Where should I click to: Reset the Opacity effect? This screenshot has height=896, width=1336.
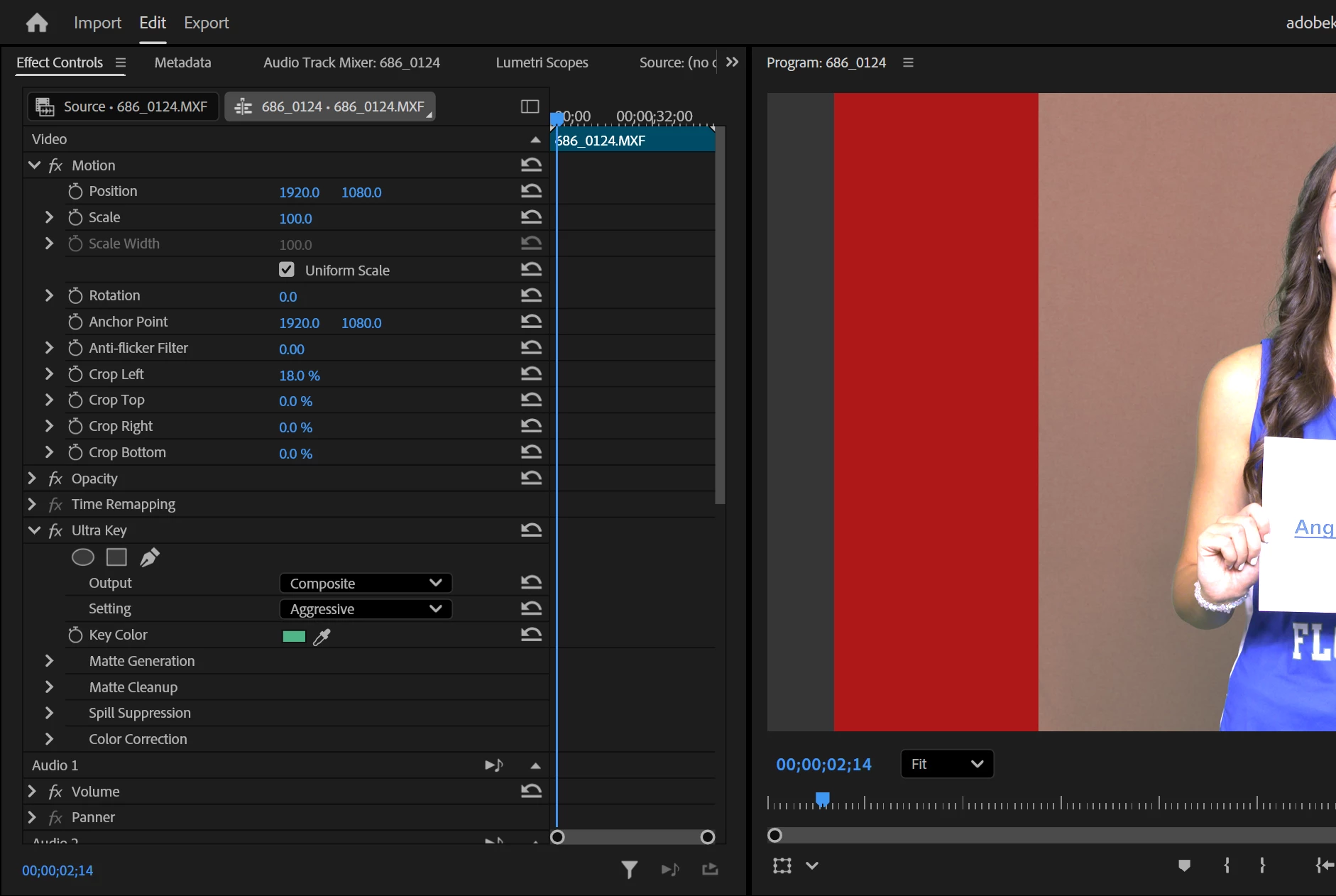531,478
